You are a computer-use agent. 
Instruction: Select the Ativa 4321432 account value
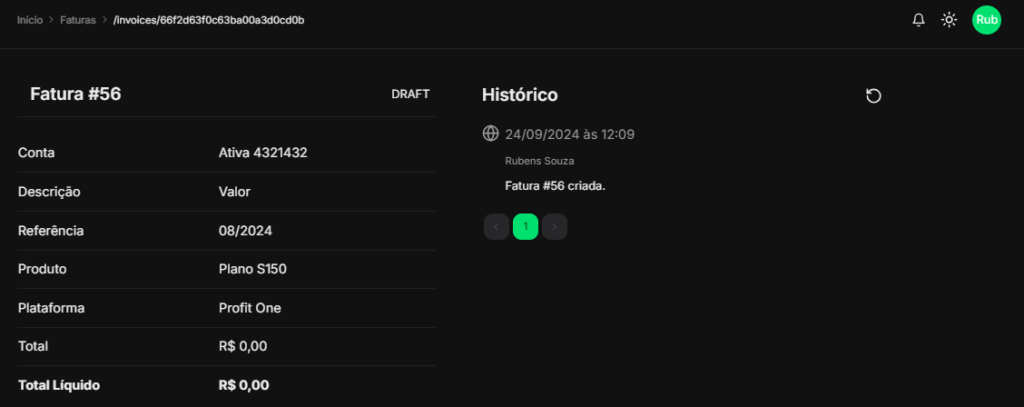click(262, 153)
